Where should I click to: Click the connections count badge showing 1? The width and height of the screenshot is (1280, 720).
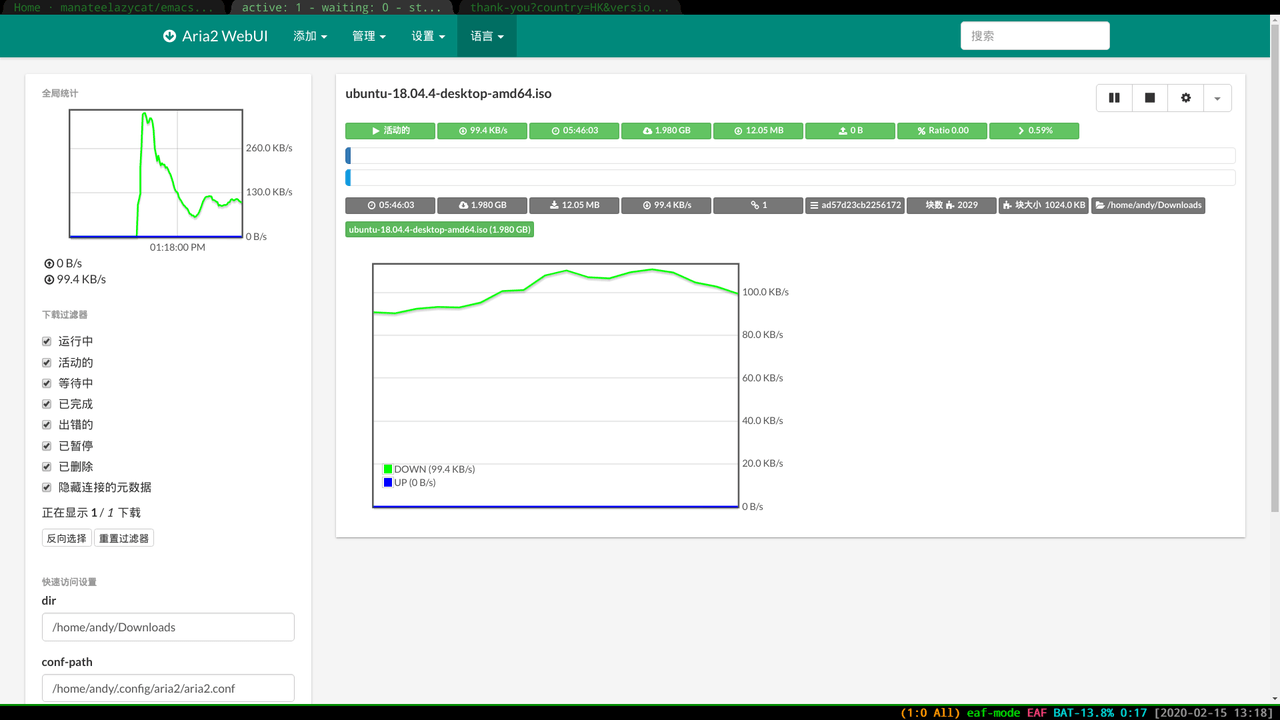[758, 205]
